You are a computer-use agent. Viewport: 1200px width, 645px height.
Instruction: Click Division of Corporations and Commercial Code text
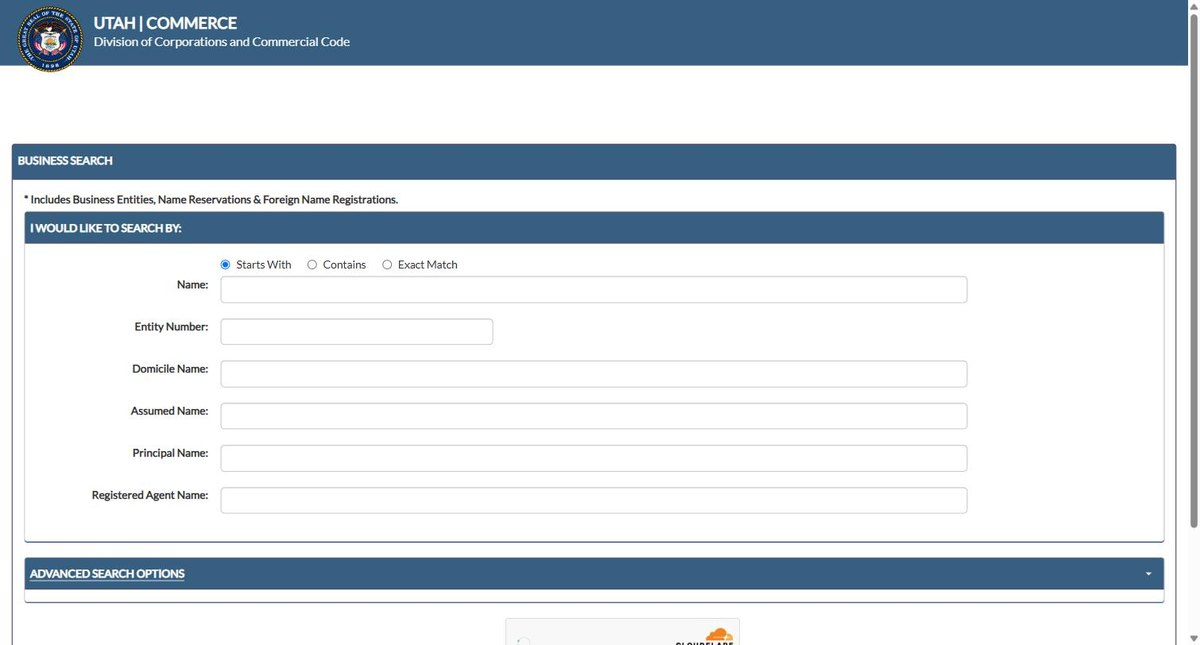pos(221,42)
